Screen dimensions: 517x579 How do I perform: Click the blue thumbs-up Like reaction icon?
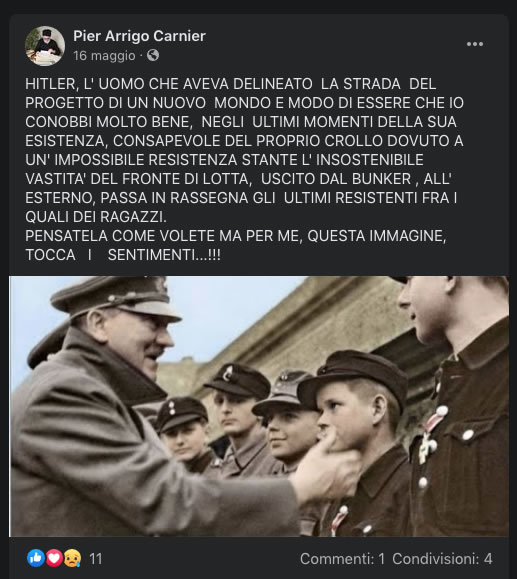(x=36, y=558)
